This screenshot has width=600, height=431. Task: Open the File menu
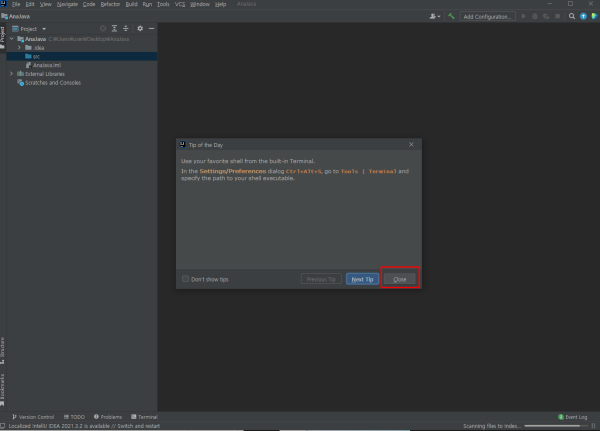16,4
